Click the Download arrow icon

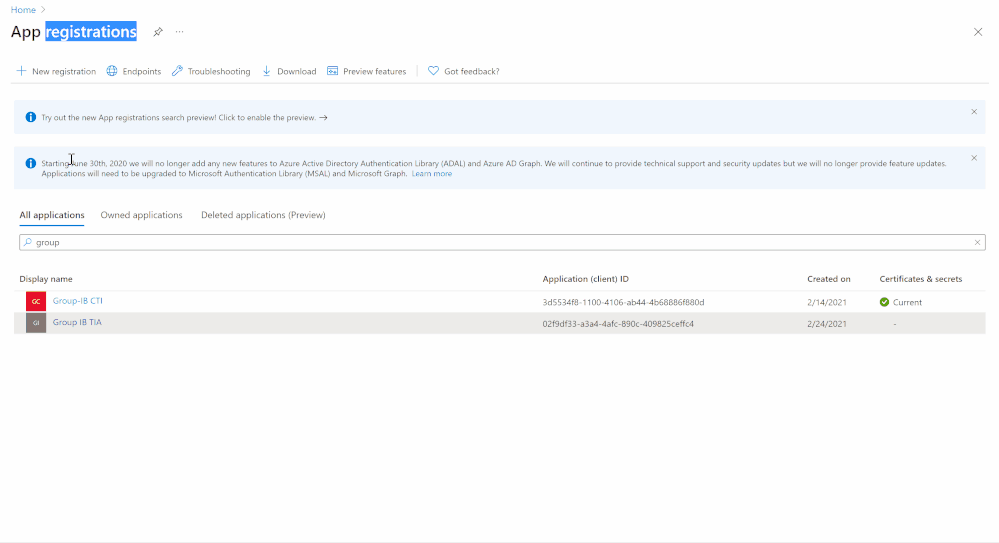tap(266, 71)
